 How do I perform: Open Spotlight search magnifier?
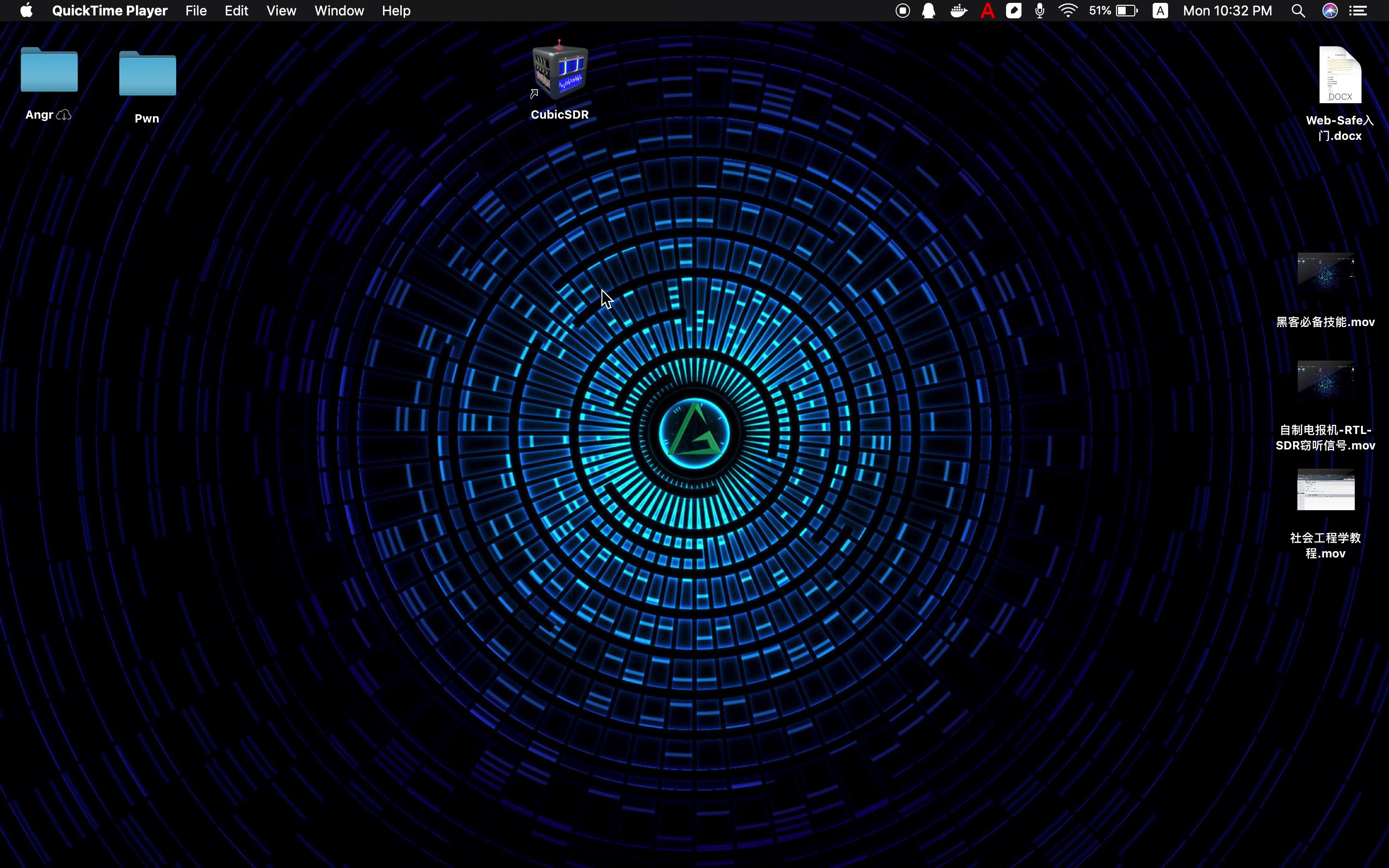pos(1298,10)
